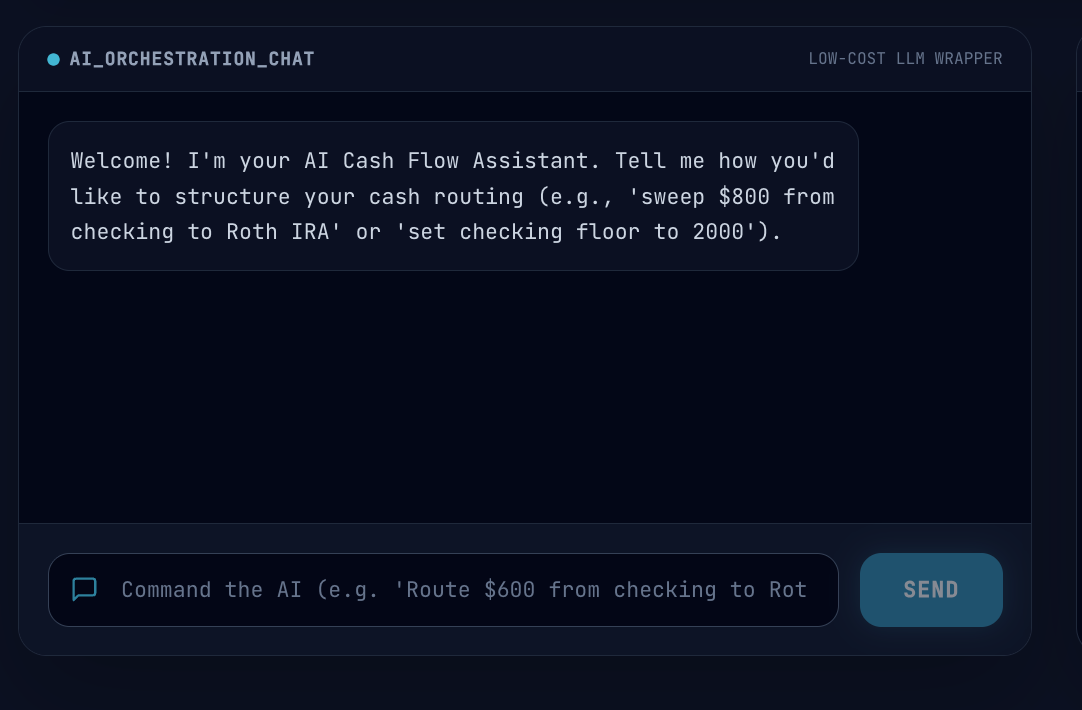1082x710 pixels.
Task: Click the Welcome assistant message bubble
Action: [x=453, y=196]
